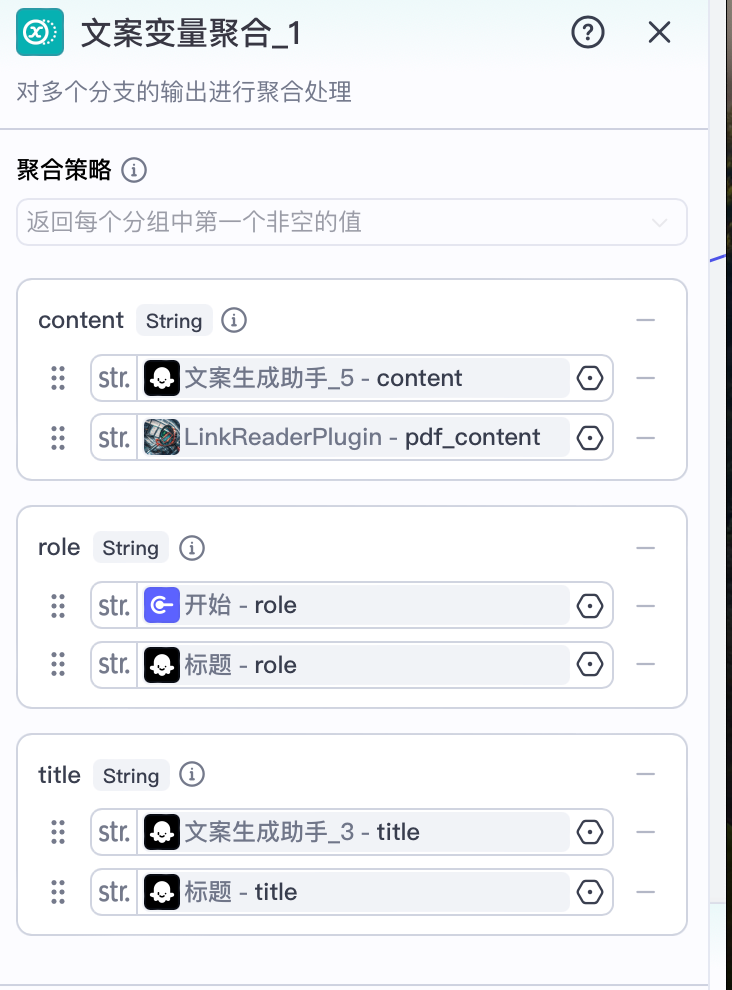Open the 聚合策略 strategy dropdown
Viewport: 732px width, 990px height.
coord(352,222)
